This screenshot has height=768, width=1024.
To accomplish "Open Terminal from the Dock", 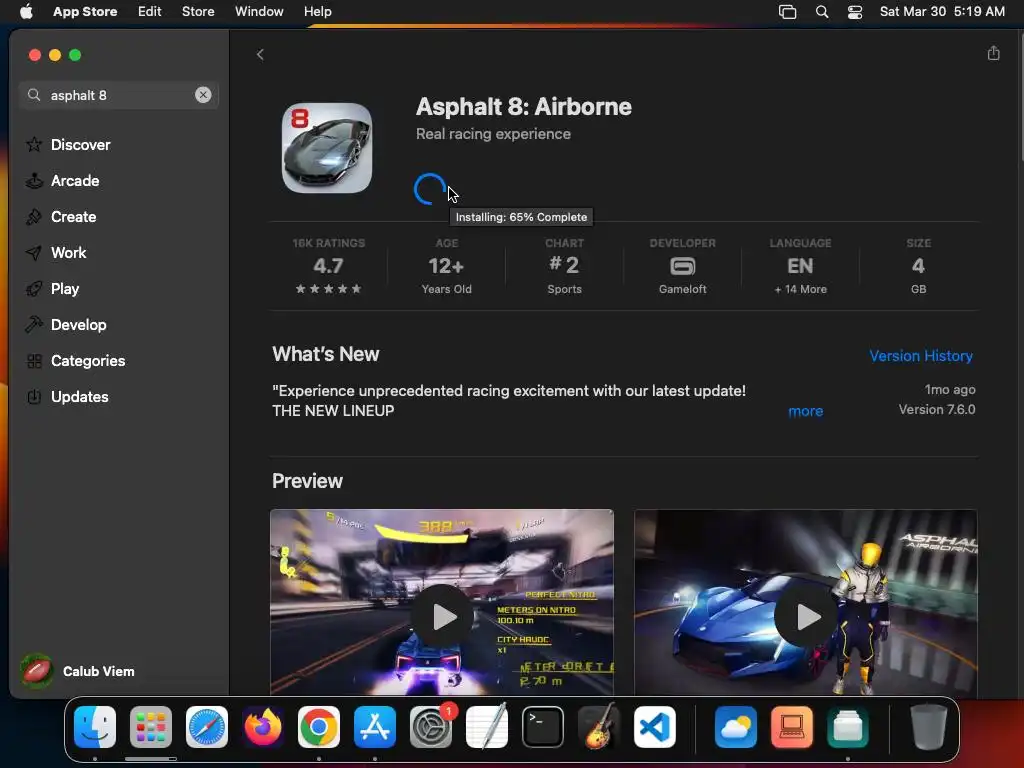I will click(543, 727).
